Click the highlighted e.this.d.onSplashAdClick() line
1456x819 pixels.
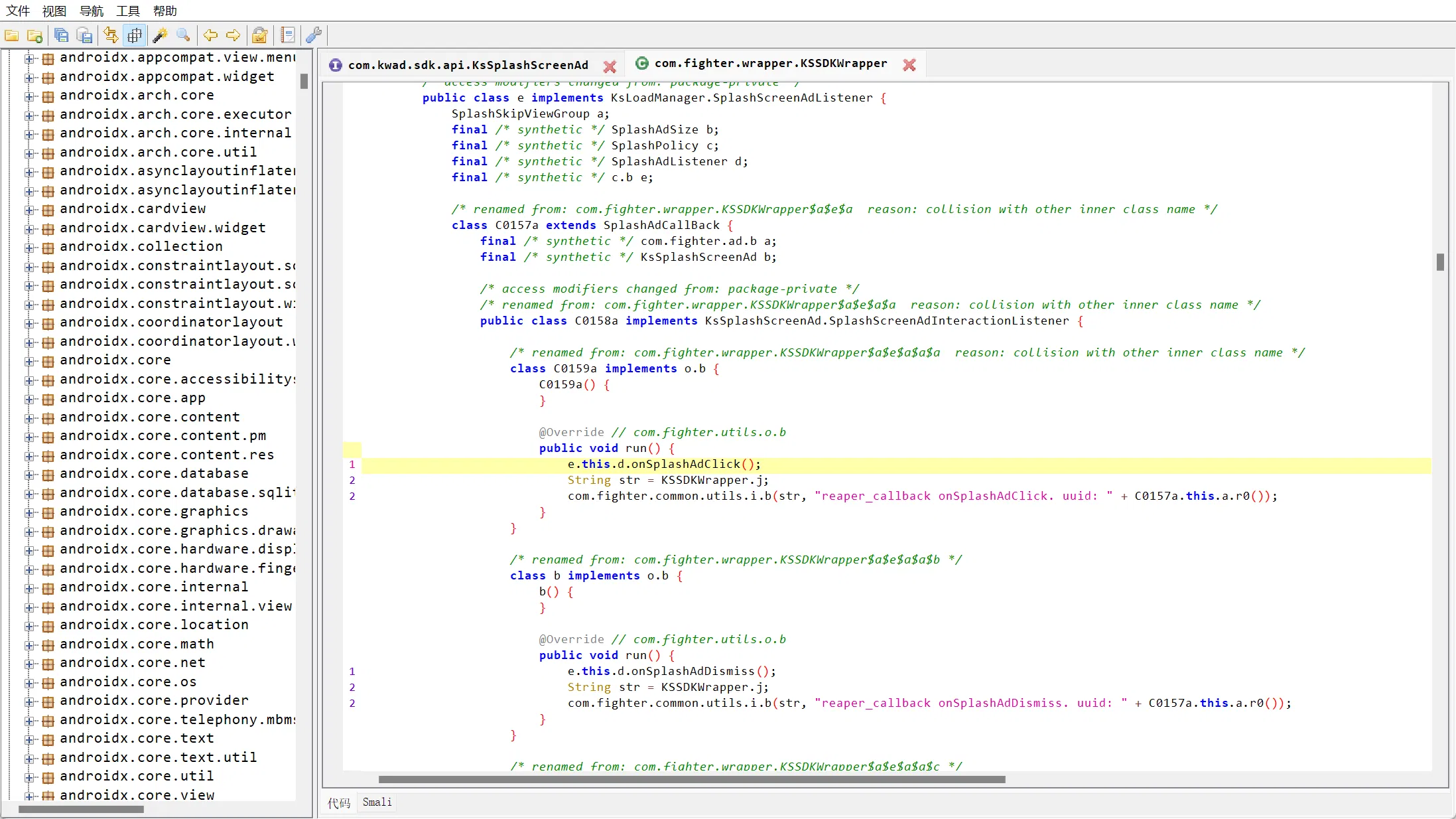896,465
